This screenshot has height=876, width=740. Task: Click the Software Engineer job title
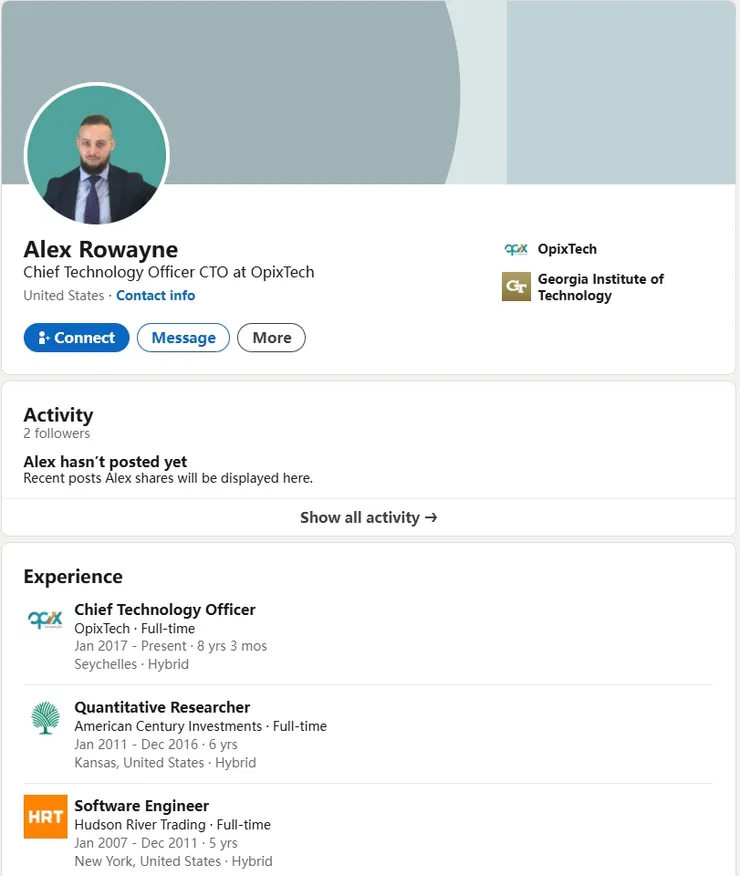[x=142, y=806]
